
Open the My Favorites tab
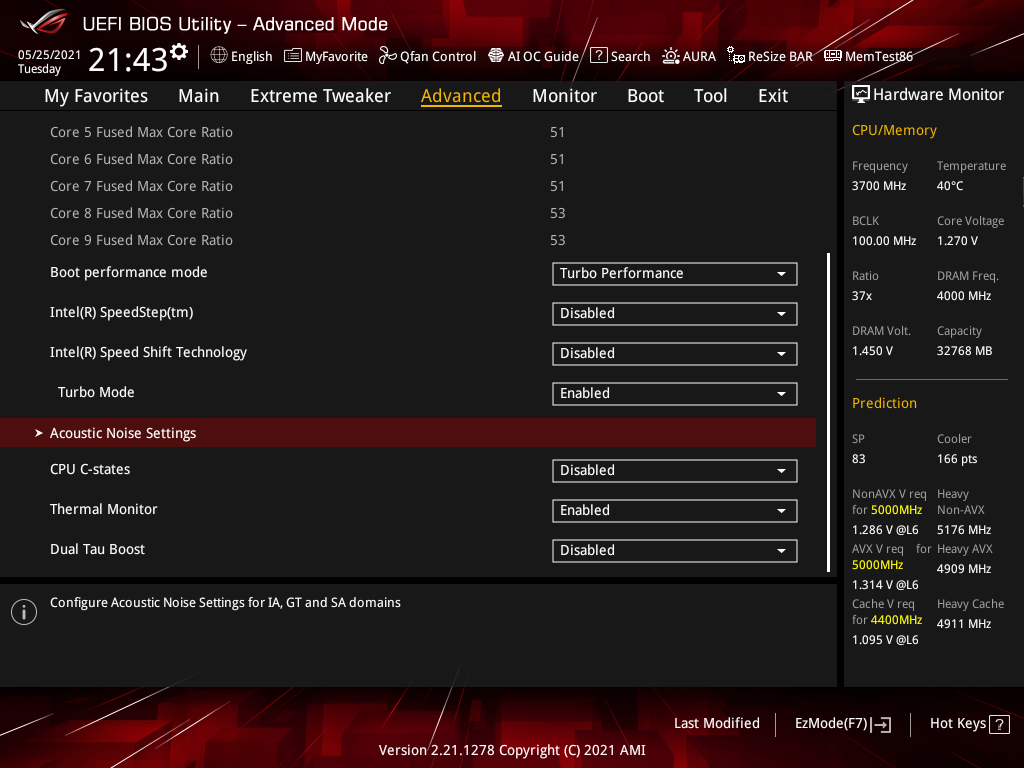click(x=96, y=96)
